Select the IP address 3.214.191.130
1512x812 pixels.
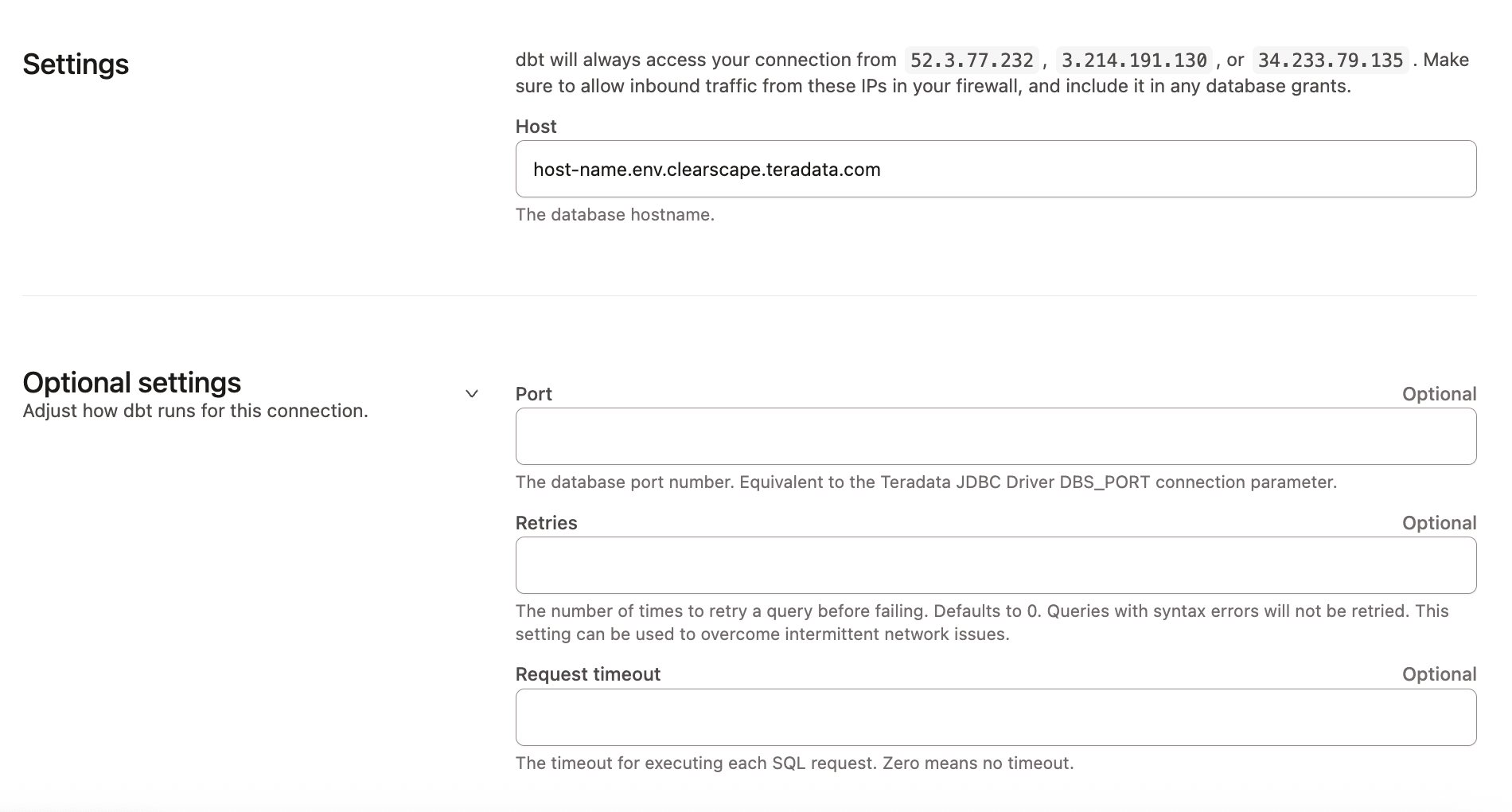pos(1133,59)
